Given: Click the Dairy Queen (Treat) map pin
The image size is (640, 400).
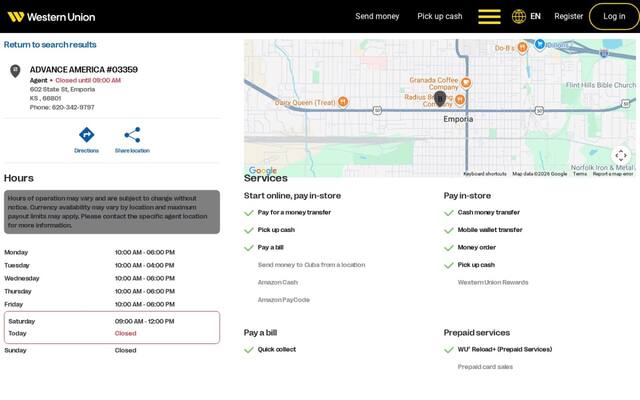Looking at the screenshot, I should tap(343, 102).
